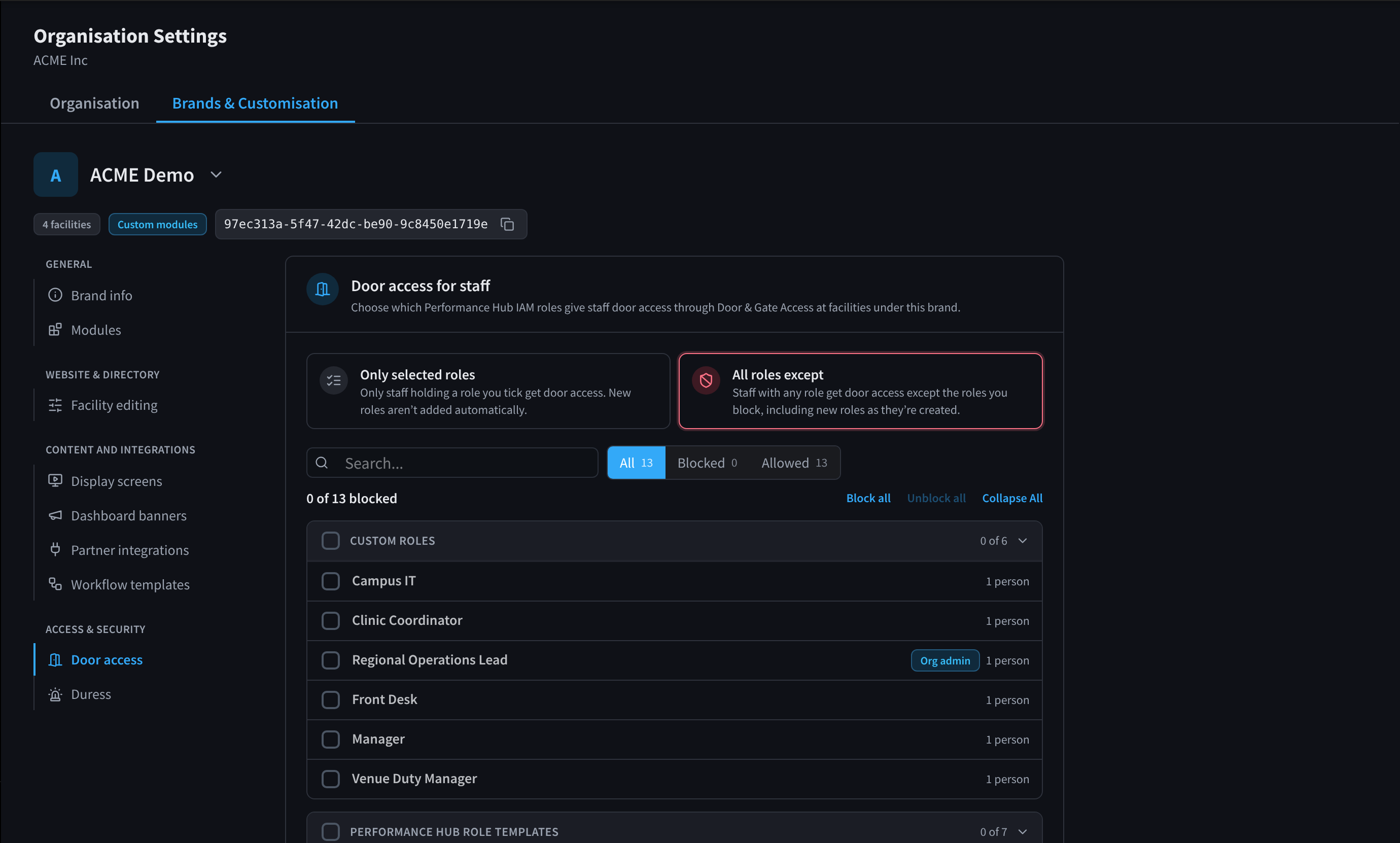Click the search magnifier icon
The height and width of the screenshot is (843, 1400).
(x=322, y=463)
